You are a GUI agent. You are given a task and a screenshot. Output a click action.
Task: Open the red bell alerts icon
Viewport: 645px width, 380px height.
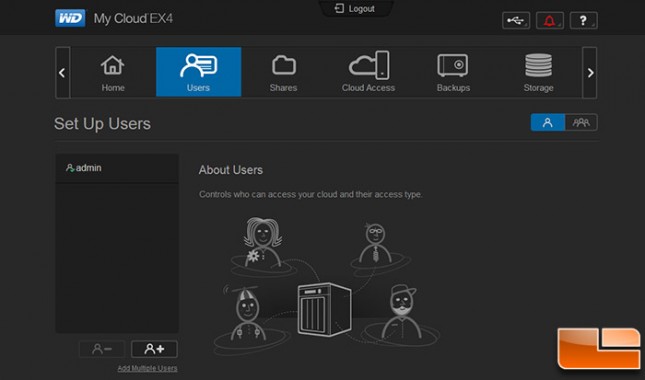(x=550, y=20)
